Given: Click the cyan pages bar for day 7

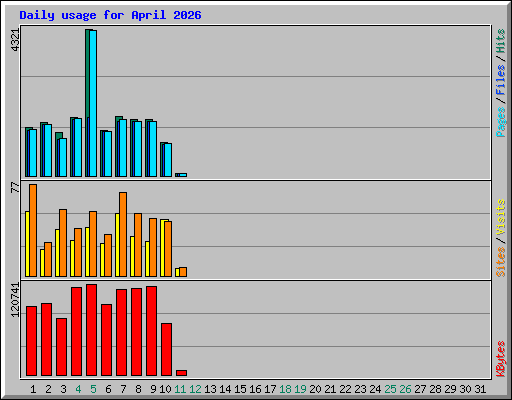Looking at the screenshot, I should pyautogui.click(x=123, y=148).
